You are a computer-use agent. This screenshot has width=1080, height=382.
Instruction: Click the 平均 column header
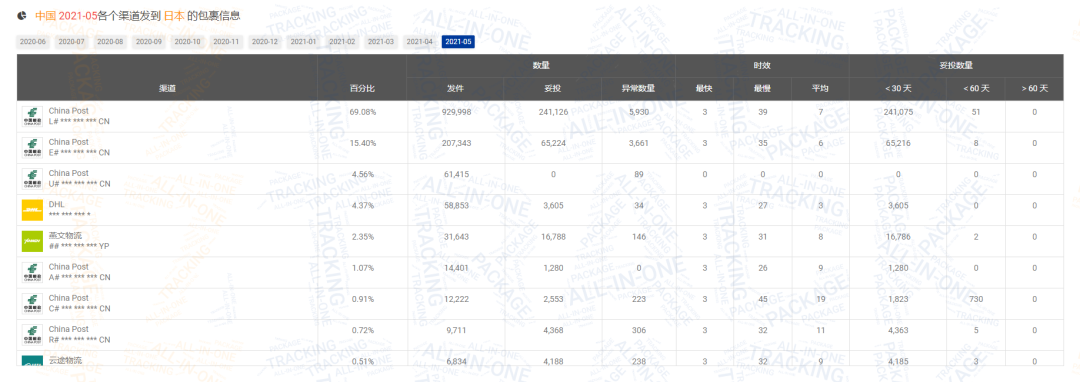[820, 89]
